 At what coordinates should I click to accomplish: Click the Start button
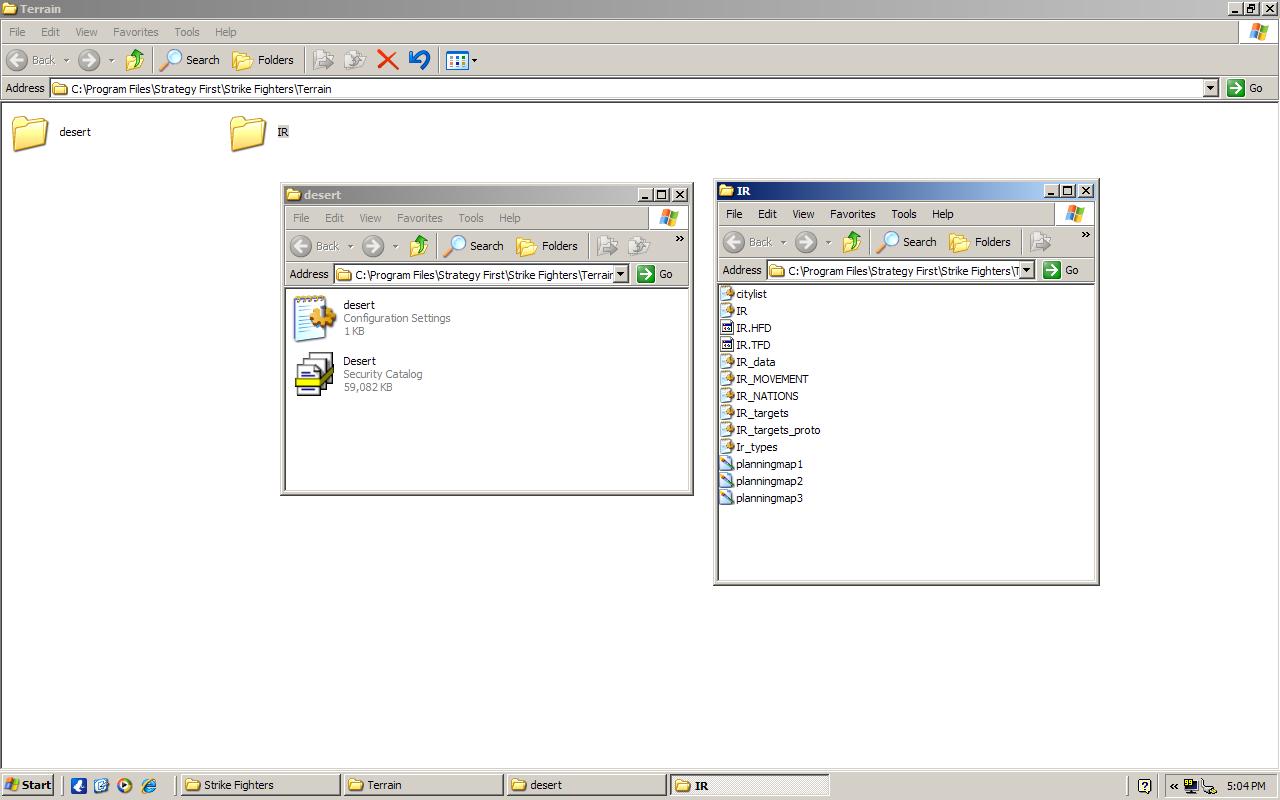coord(28,785)
